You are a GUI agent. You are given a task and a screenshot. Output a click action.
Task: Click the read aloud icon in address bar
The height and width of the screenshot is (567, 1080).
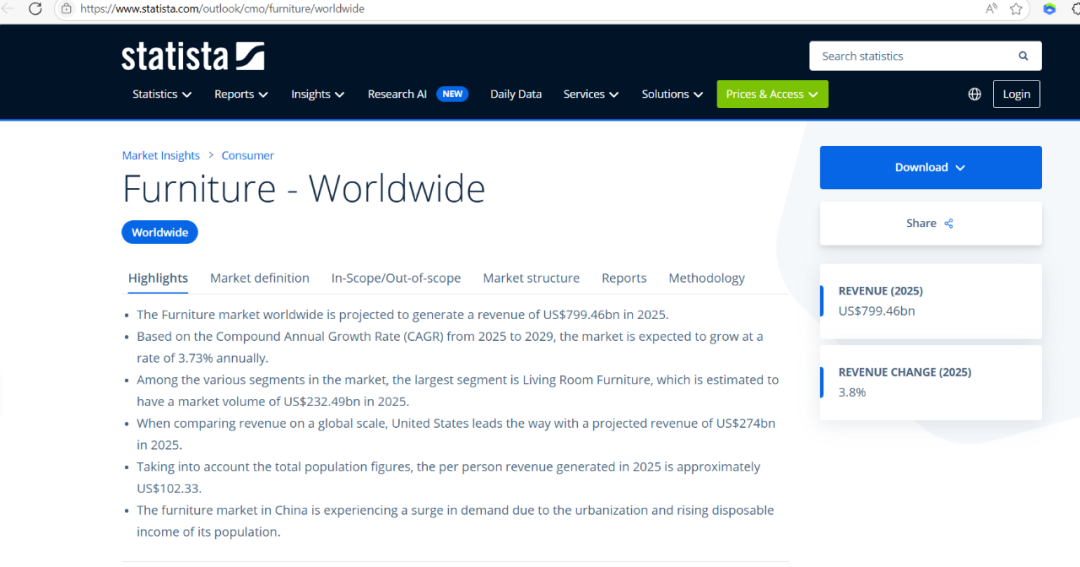991,9
